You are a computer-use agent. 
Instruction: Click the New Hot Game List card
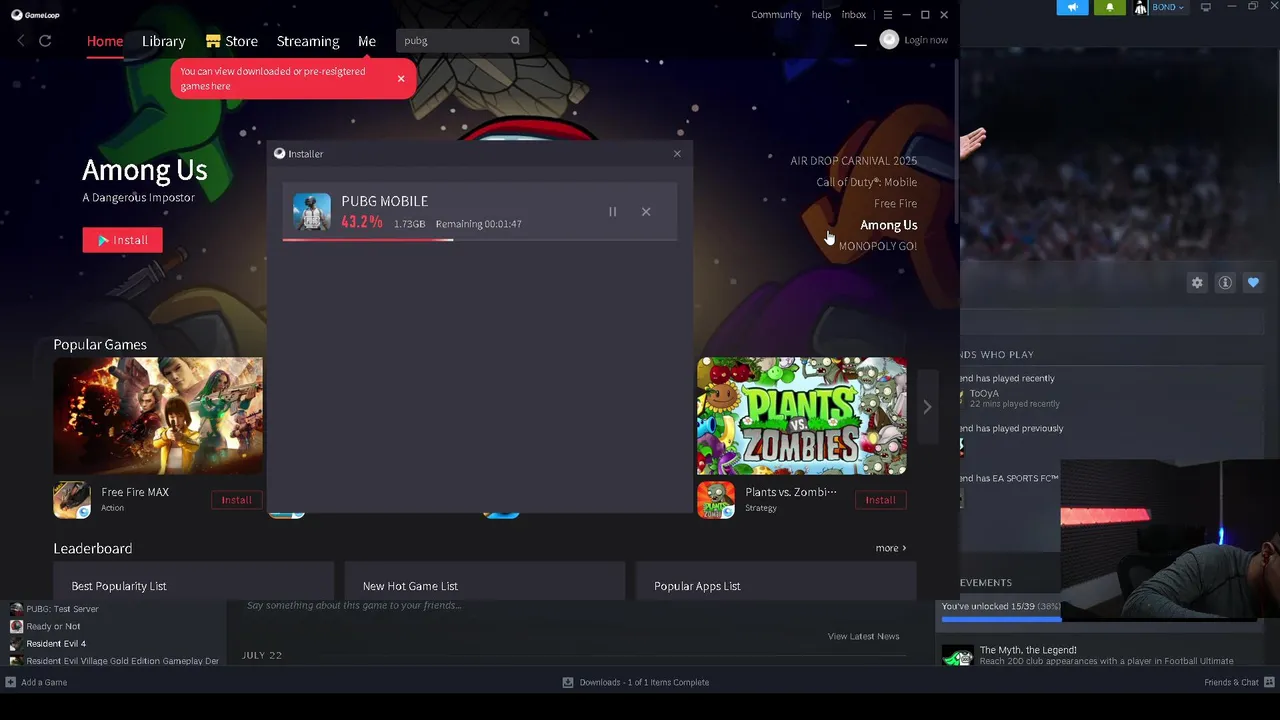pos(485,581)
